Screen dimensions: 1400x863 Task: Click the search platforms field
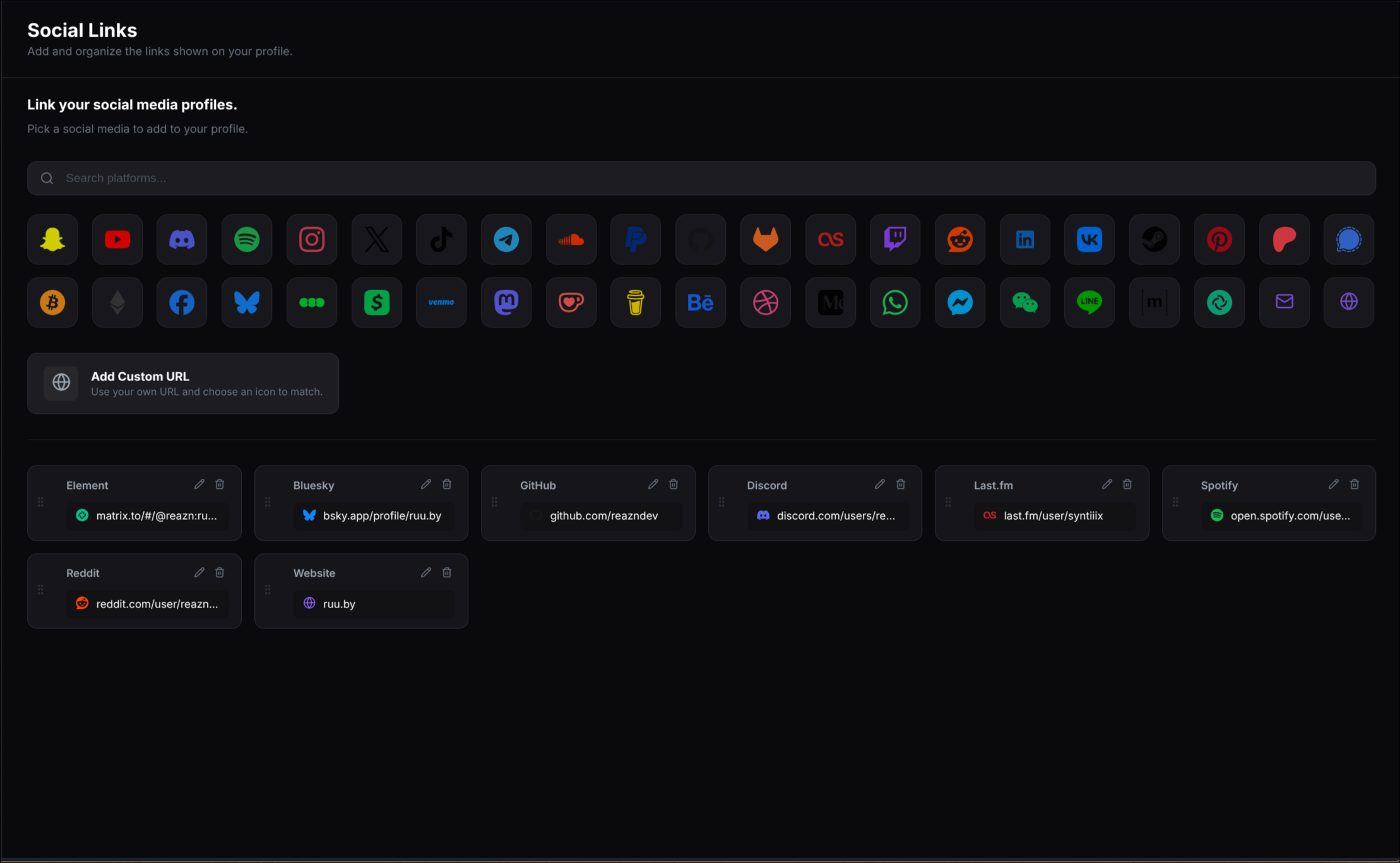pos(701,179)
